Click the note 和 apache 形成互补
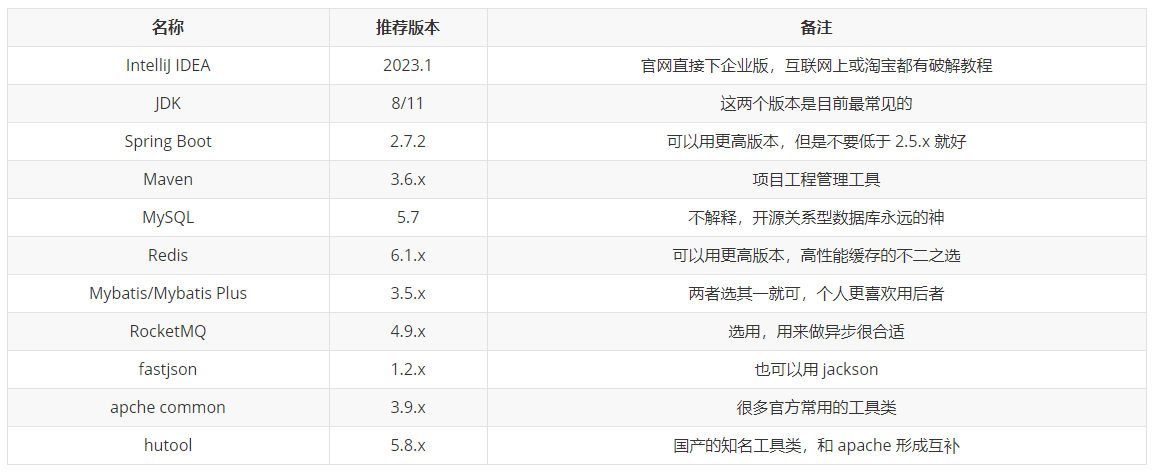This screenshot has width=1158, height=473. click(816, 446)
